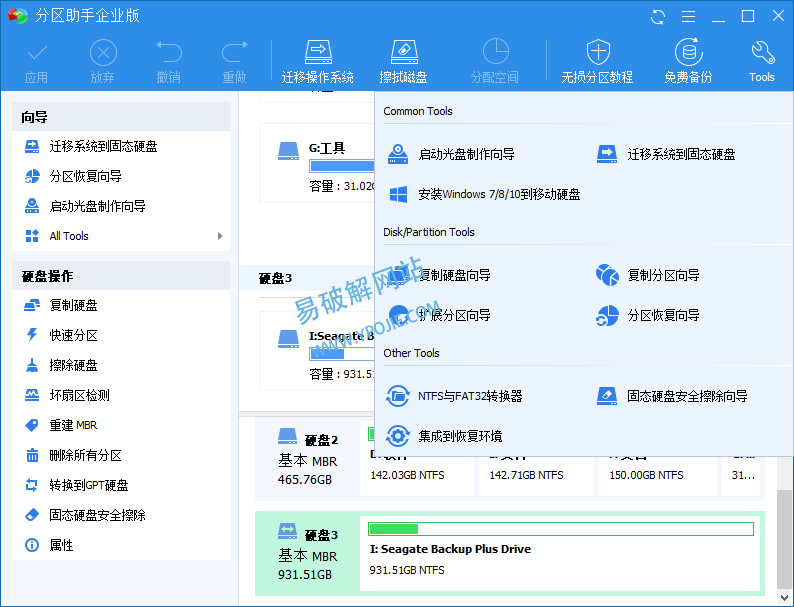Click the 迁移操作系统 toolbar icon
Viewport: 794px width, 607px height.
(317, 54)
